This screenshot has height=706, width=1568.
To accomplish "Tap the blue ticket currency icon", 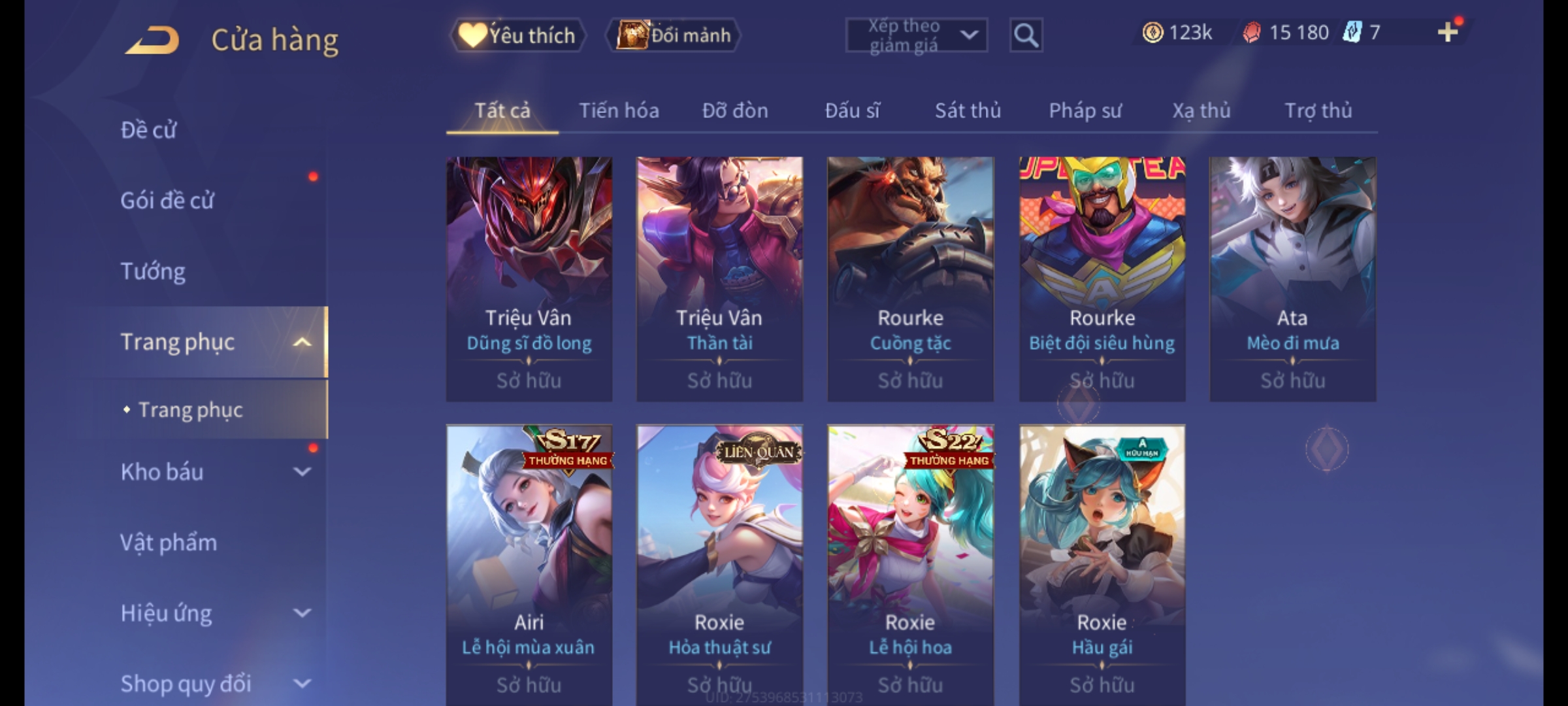I will pos(1352,32).
